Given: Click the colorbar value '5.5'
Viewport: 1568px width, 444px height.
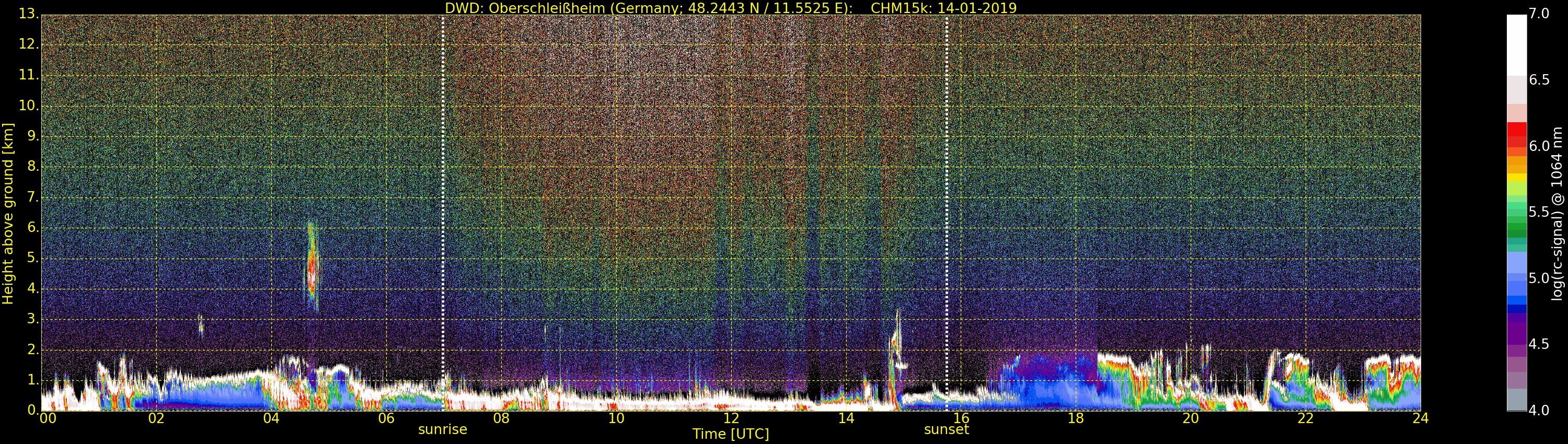Looking at the screenshot, I should [x=1539, y=212].
